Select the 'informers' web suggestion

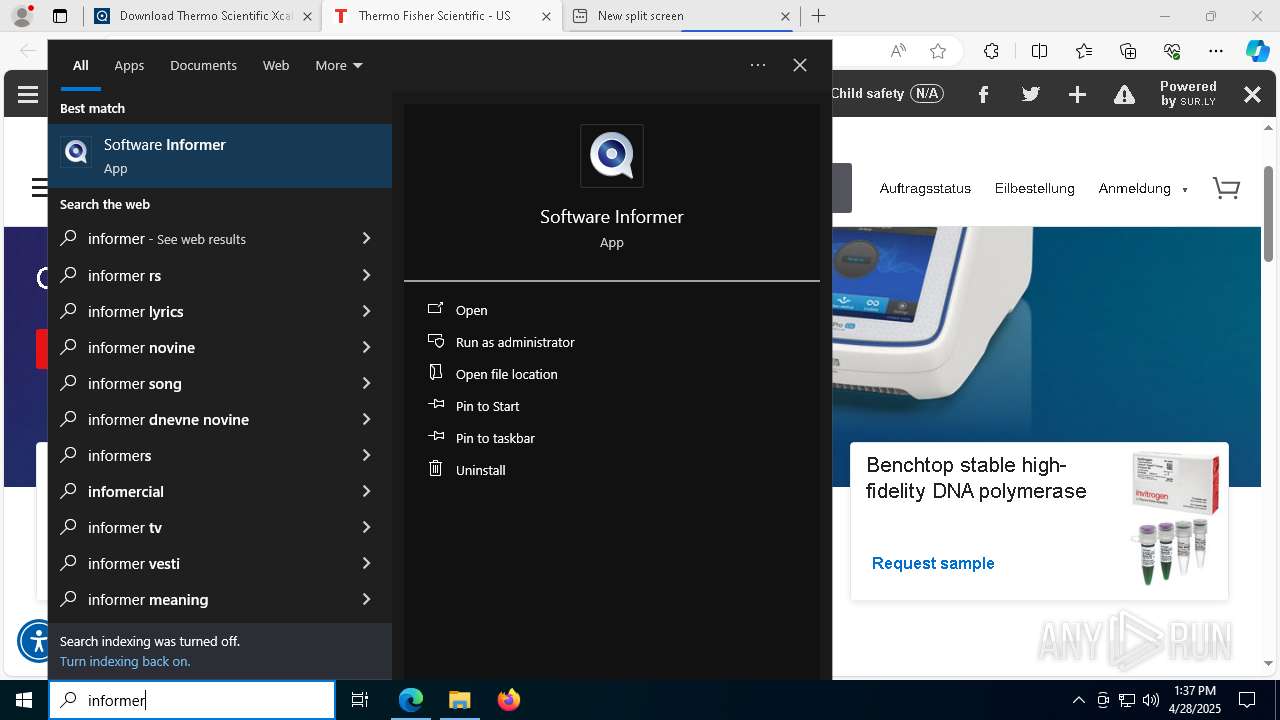coord(220,455)
